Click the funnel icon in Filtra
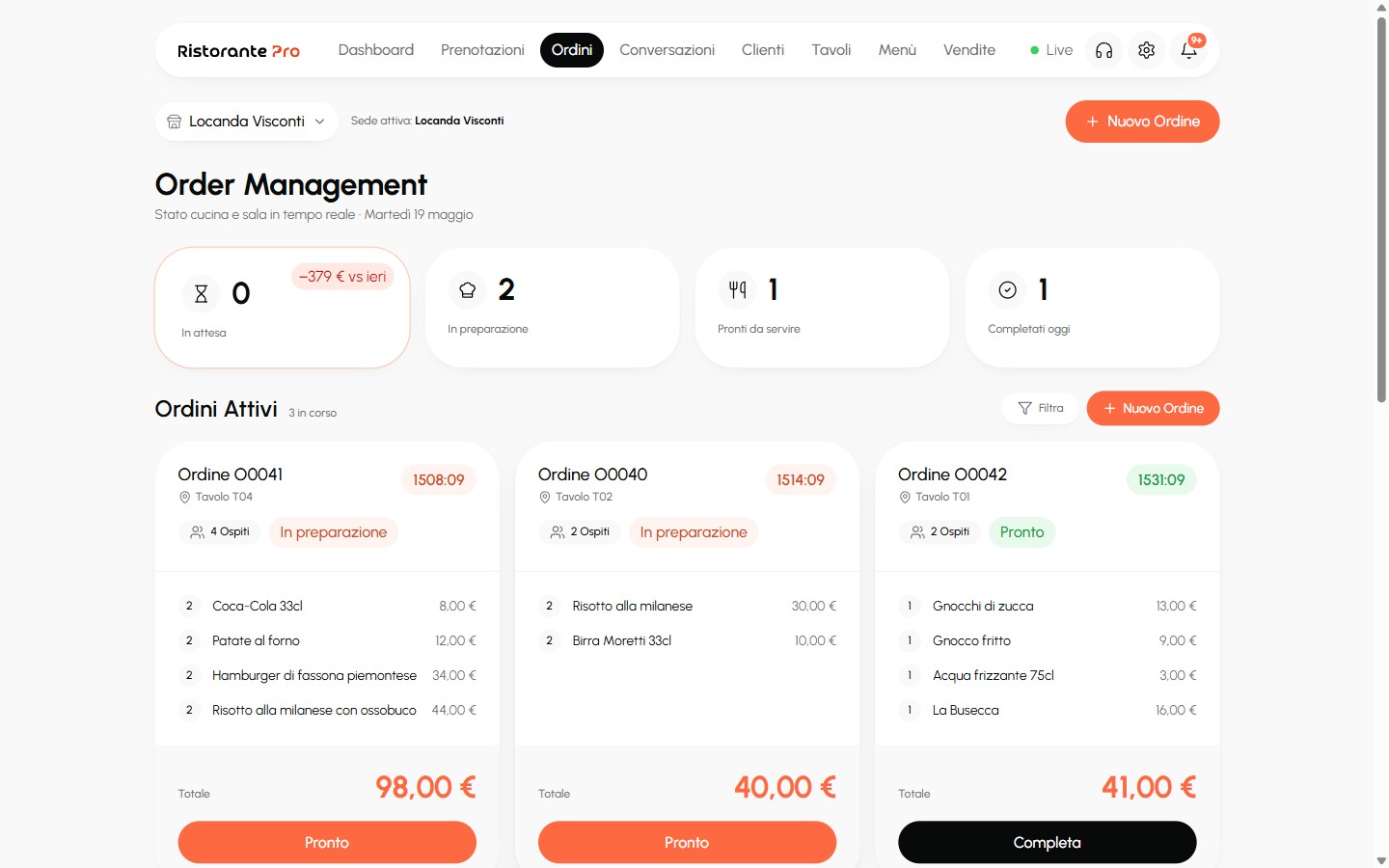 click(1024, 408)
